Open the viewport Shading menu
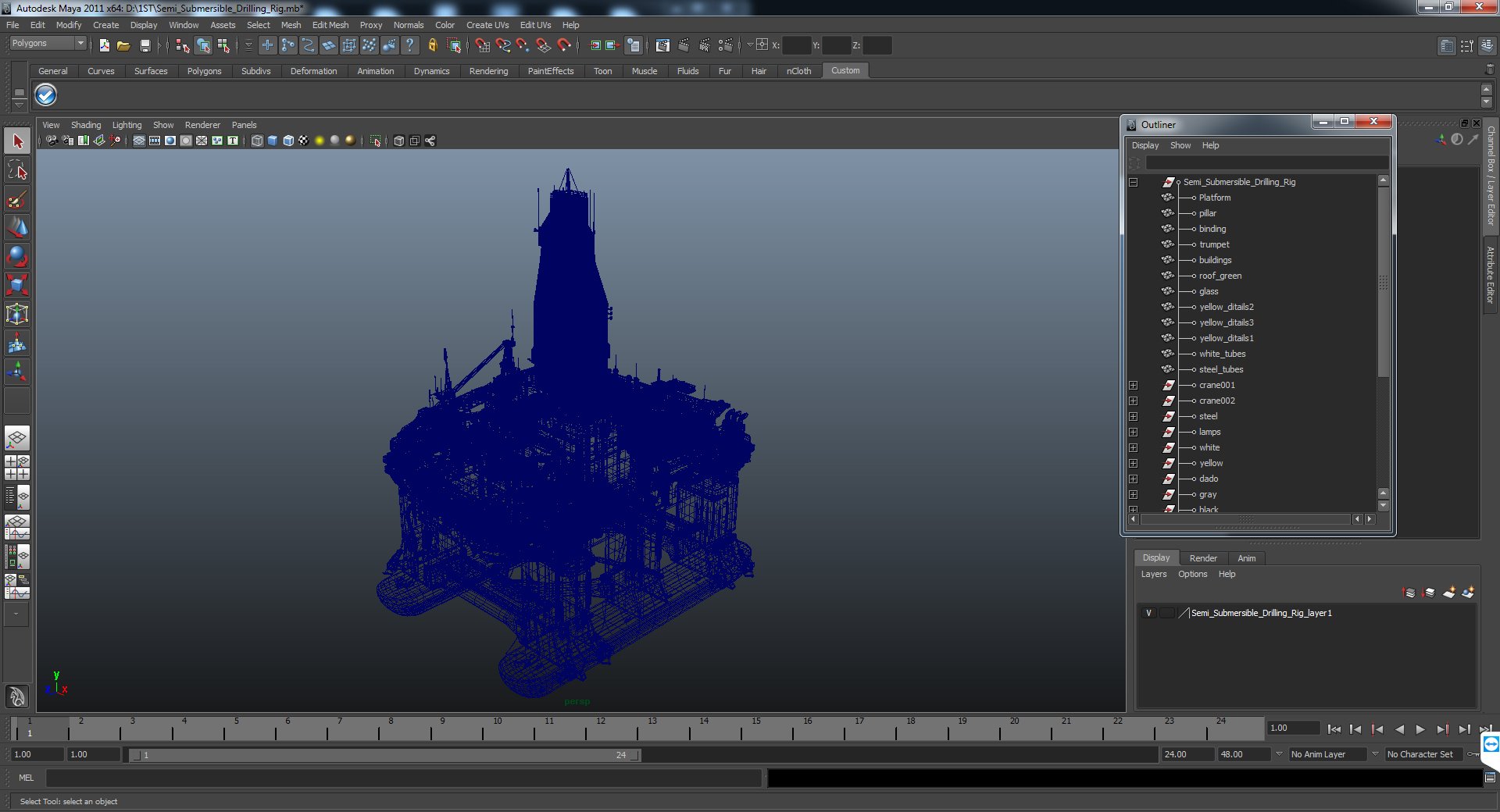The height and width of the screenshot is (812, 1500). (86, 125)
